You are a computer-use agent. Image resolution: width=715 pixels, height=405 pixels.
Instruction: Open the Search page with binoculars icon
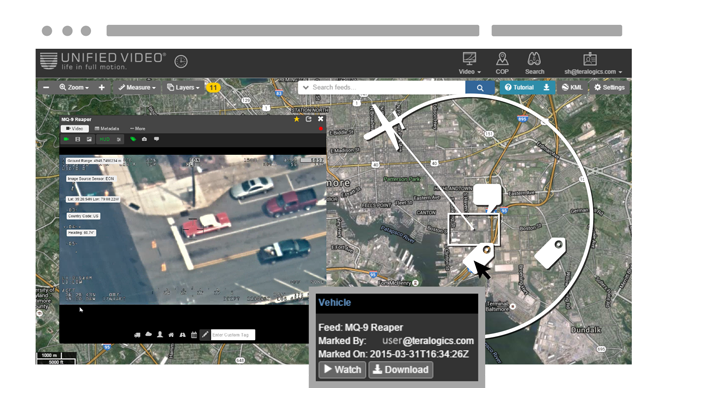[x=534, y=63]
